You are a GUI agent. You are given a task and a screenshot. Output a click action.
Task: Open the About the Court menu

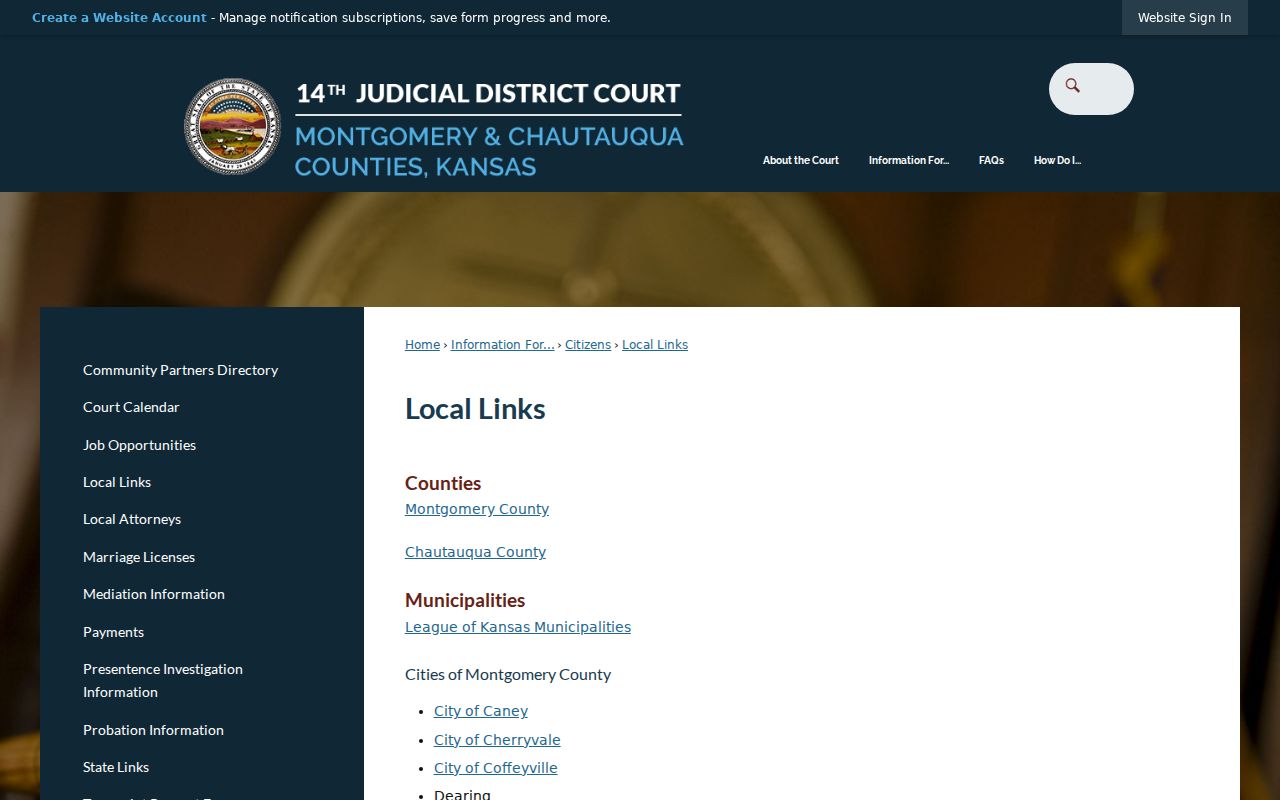coord(800,160)
